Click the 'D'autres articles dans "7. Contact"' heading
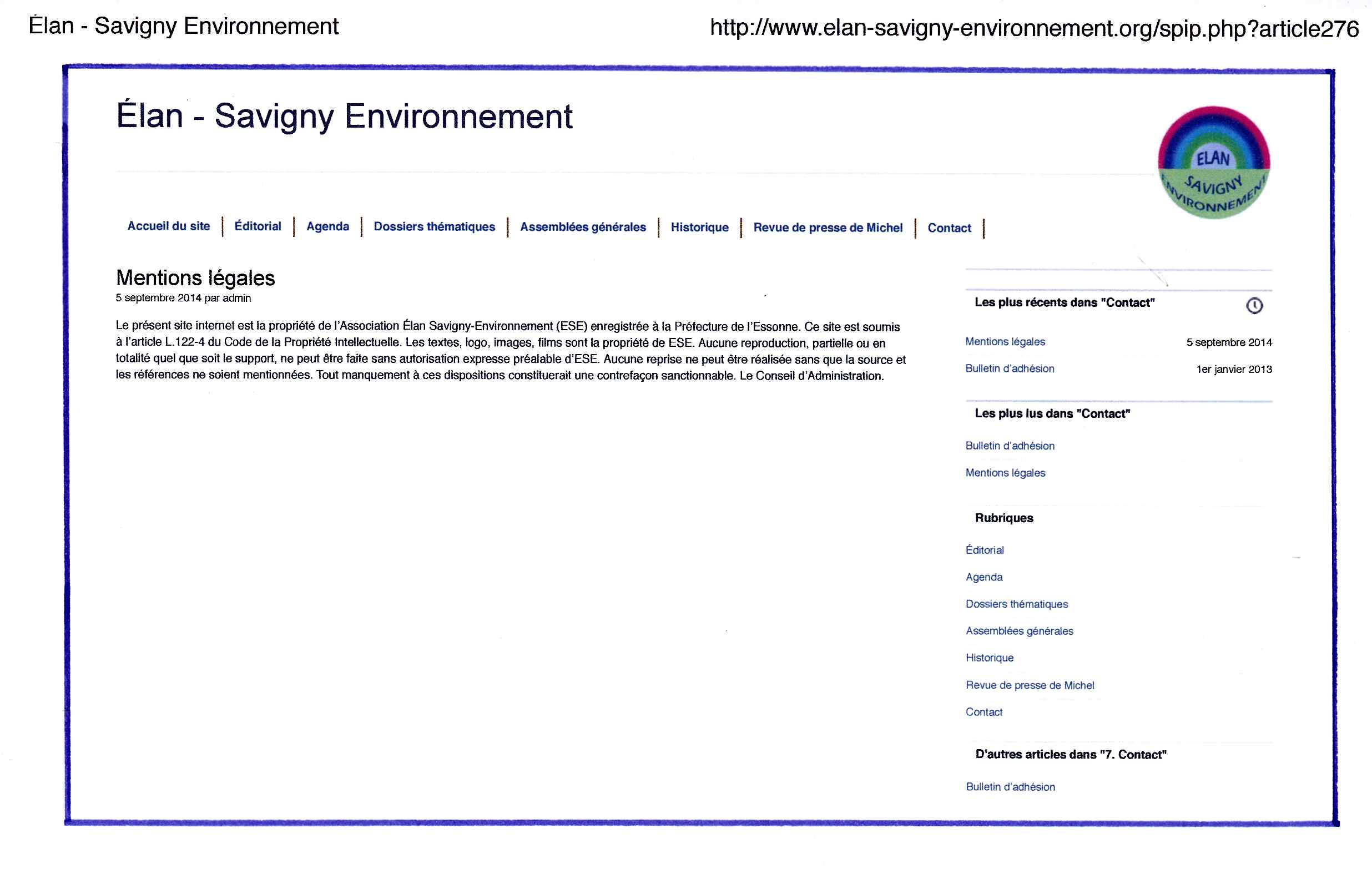Viewport: 1372px width, 879px height. 1071,754
